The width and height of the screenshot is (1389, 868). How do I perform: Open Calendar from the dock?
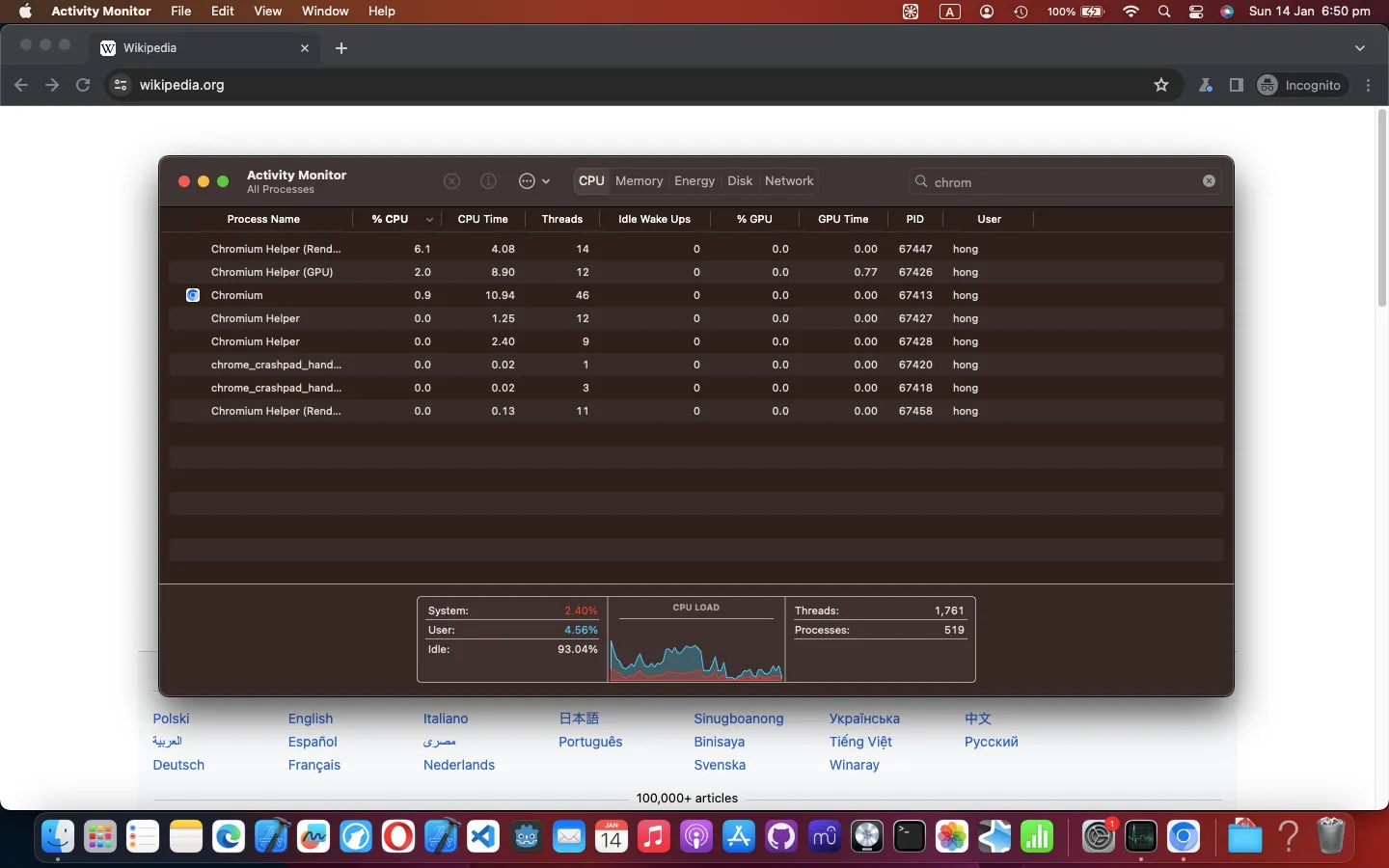pyautogui.click(x=612, y=836)
